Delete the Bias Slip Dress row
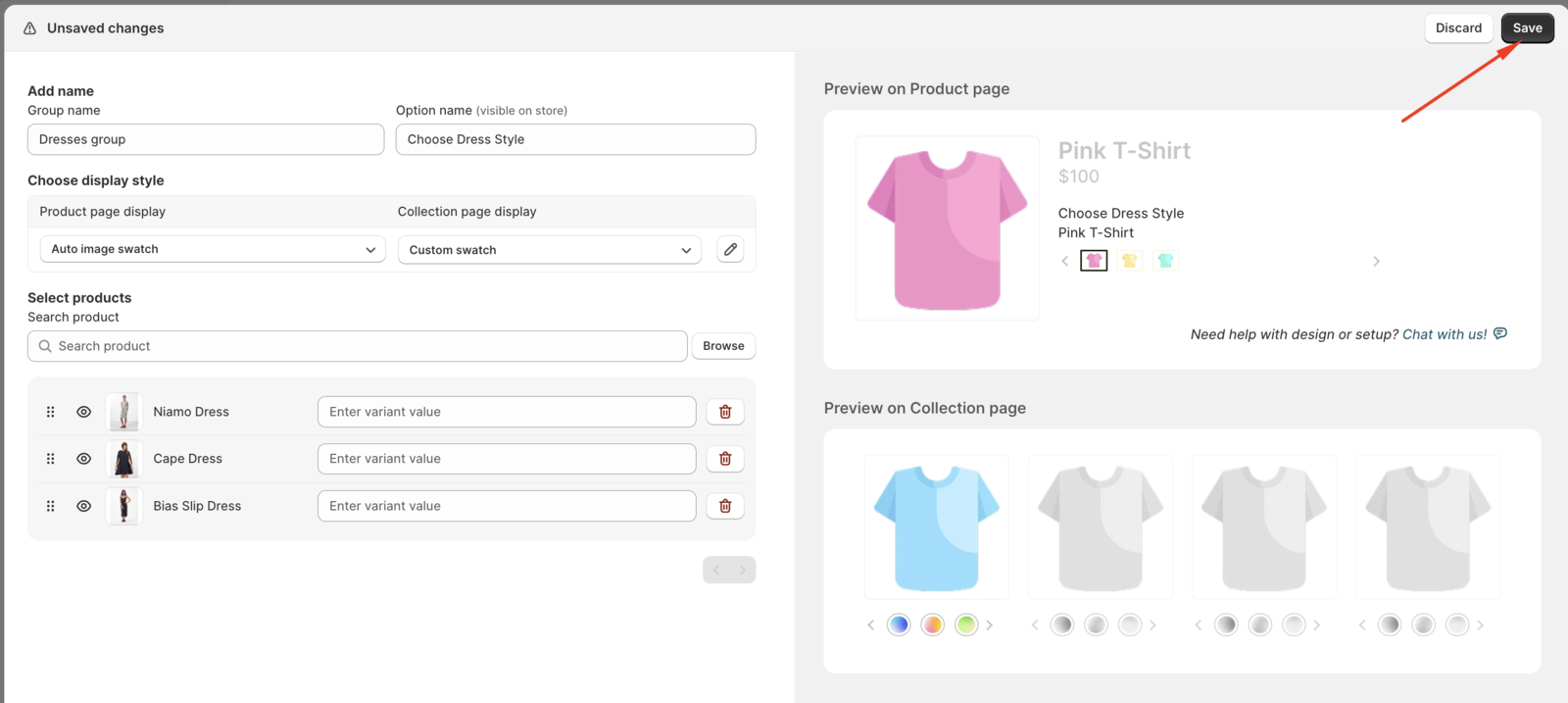Image resolution: width=1568 pixels, height=703 pixels. coord(725,506)
